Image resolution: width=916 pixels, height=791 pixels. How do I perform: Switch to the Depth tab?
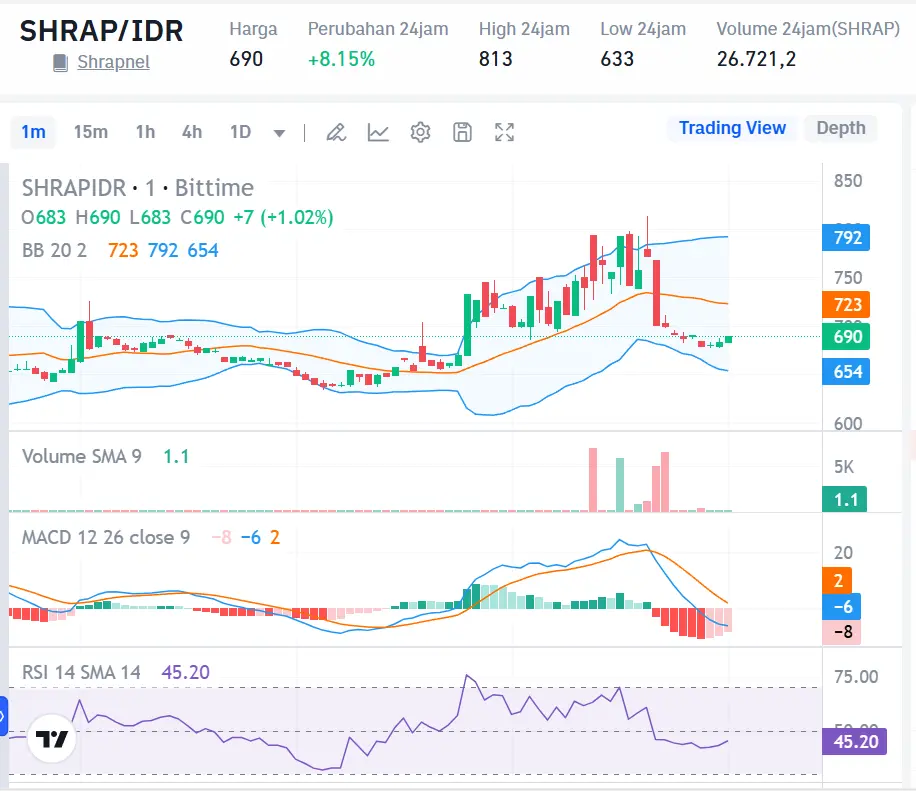(x=840, y=128)
